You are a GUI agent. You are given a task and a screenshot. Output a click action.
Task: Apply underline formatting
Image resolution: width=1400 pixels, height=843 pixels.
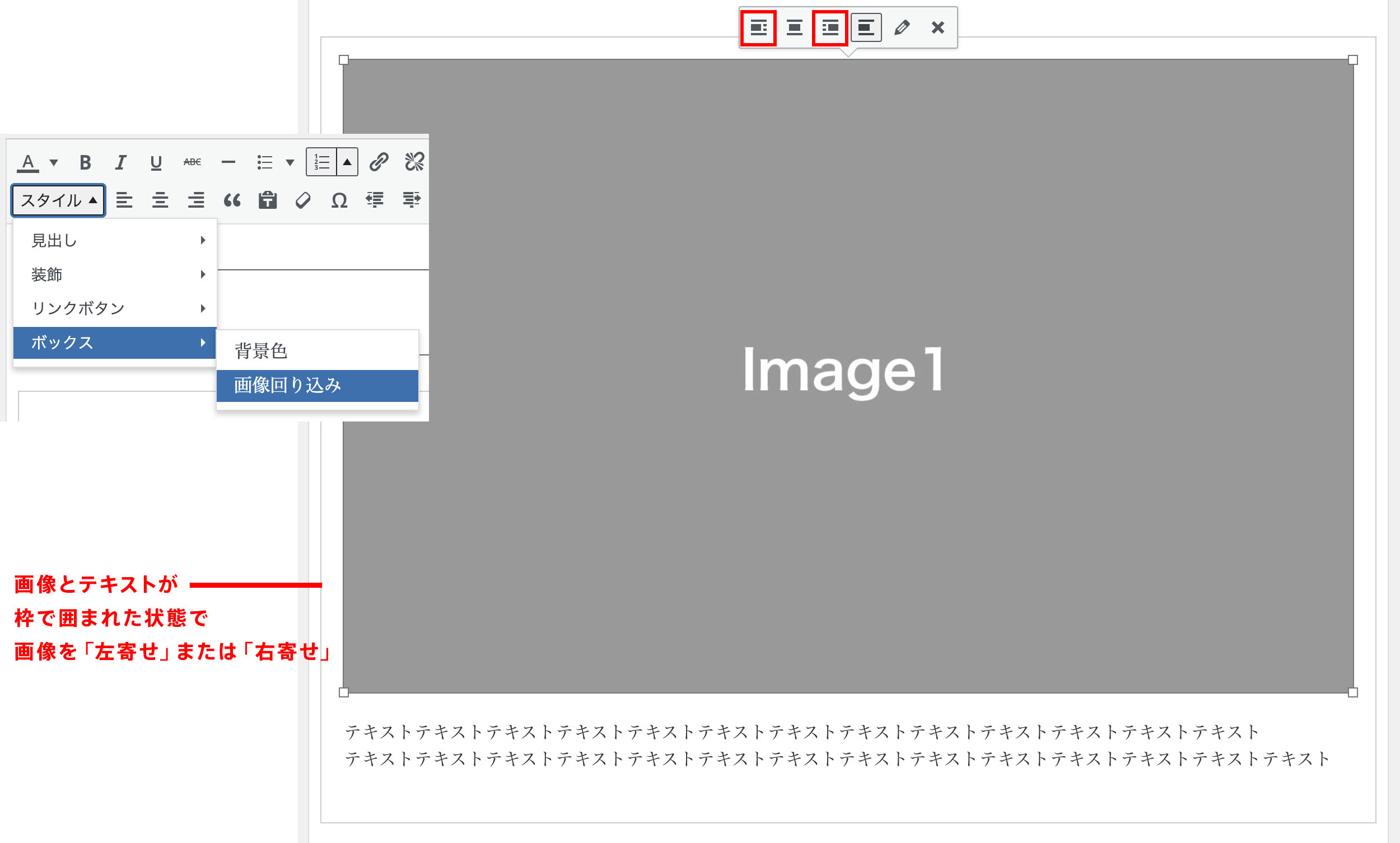pyautogui.click(x=156, y=162)
